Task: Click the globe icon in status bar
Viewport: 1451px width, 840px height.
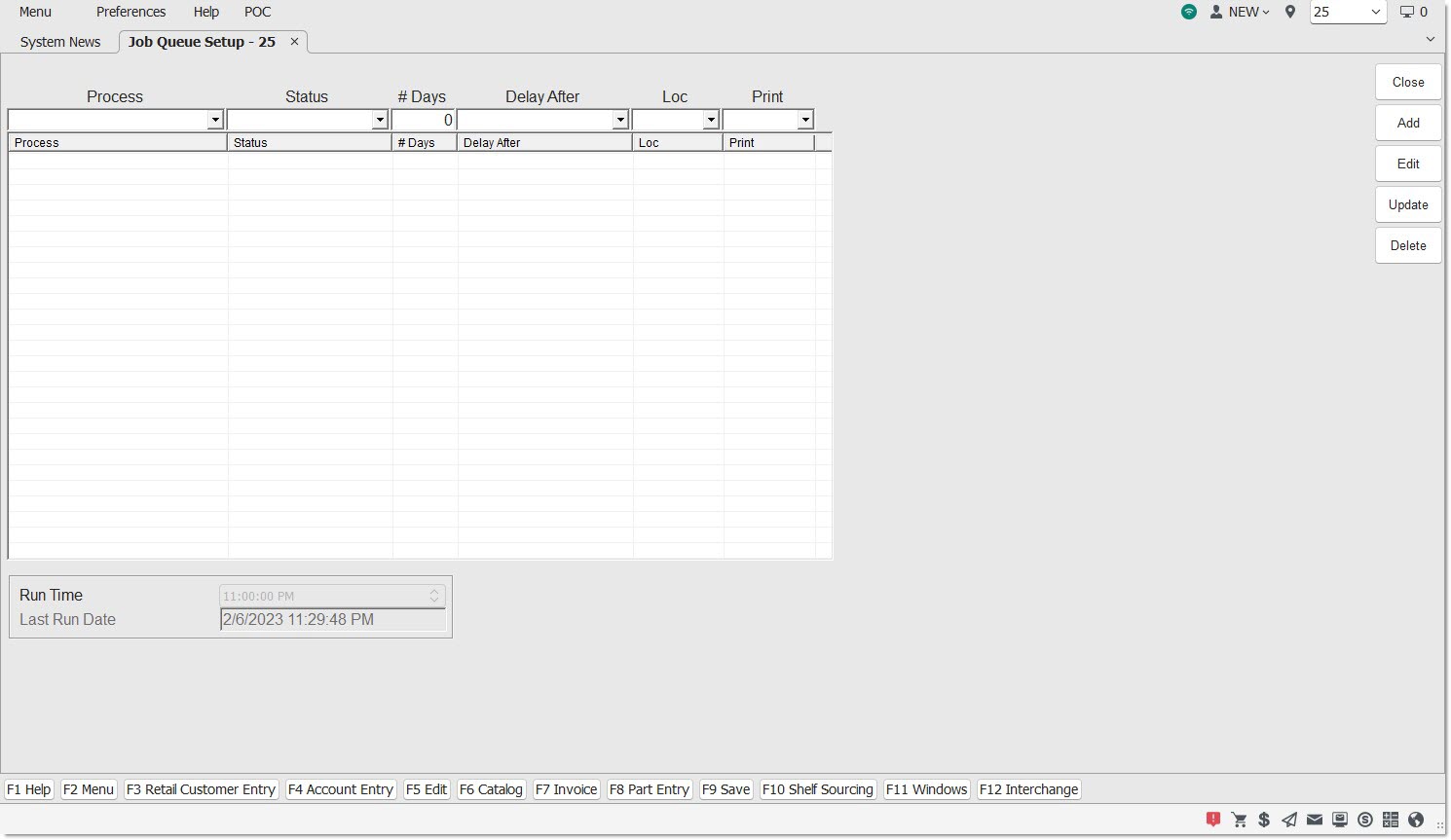Action: (1416, 820)
